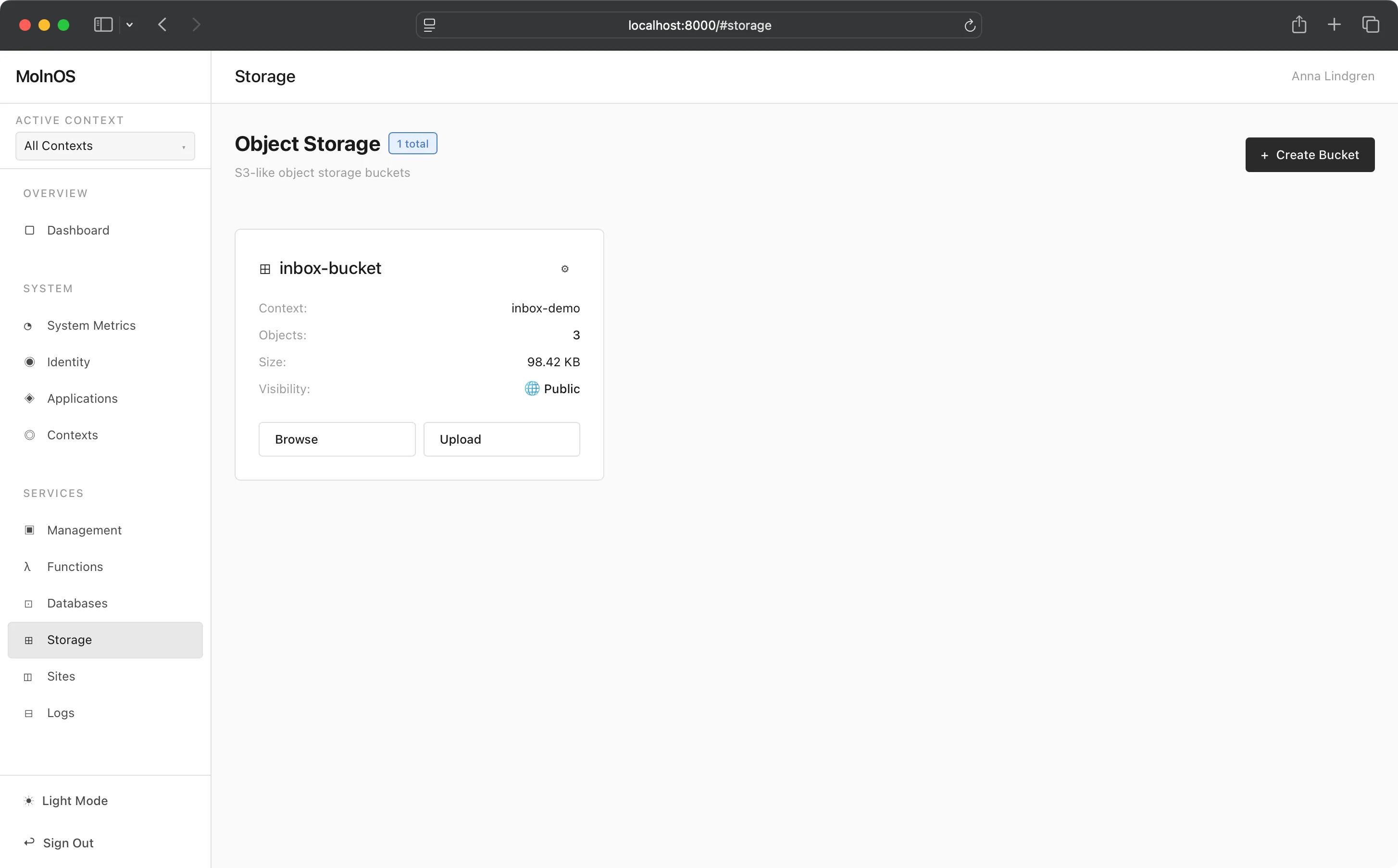The height and width of the screenshot is (868, 1398).
Task: Sign Out of MolnOS
Action: click(x=68, y=843)
